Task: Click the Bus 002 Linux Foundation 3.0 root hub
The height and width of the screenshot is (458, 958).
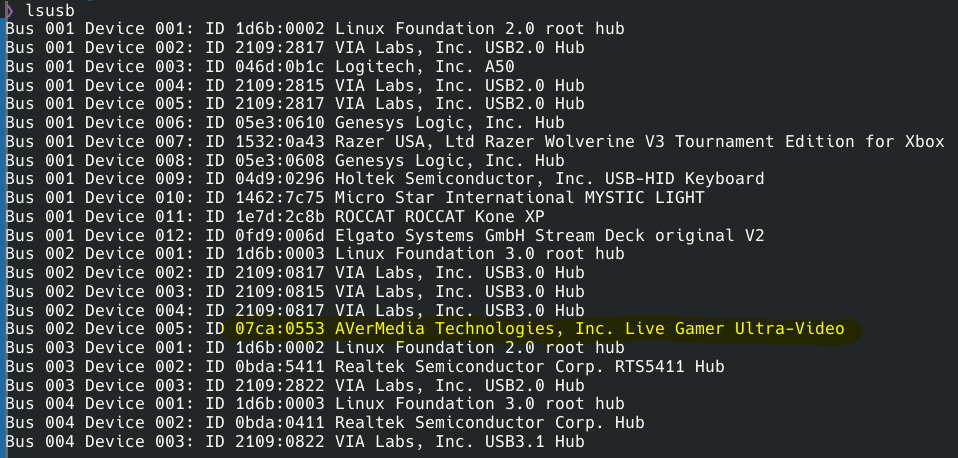Action: click(315, 254)
